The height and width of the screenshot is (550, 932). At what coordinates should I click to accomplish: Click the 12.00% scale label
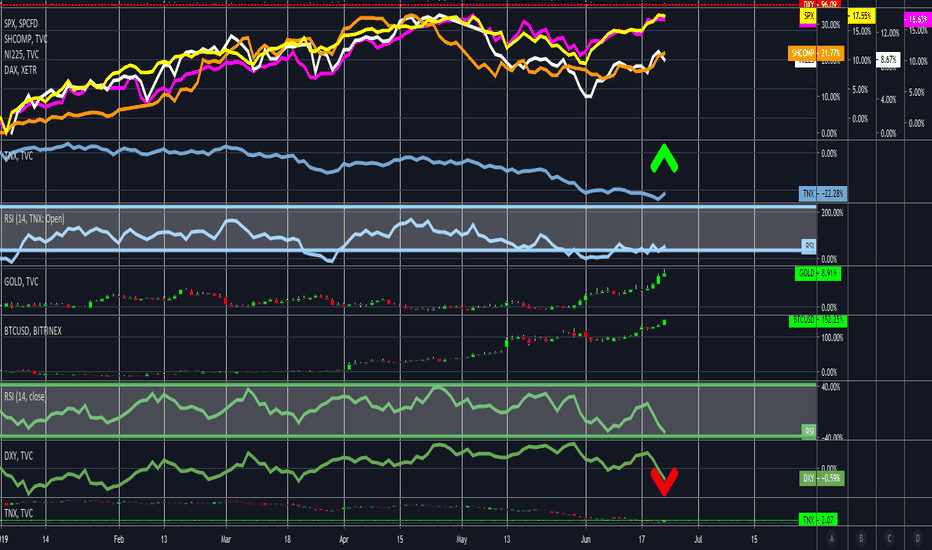890,33
